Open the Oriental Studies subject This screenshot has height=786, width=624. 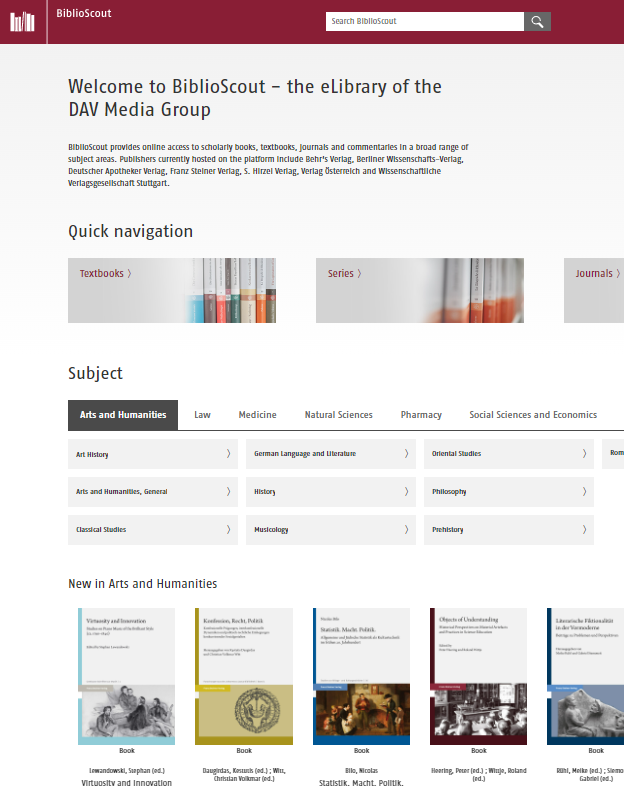(509, 454)
